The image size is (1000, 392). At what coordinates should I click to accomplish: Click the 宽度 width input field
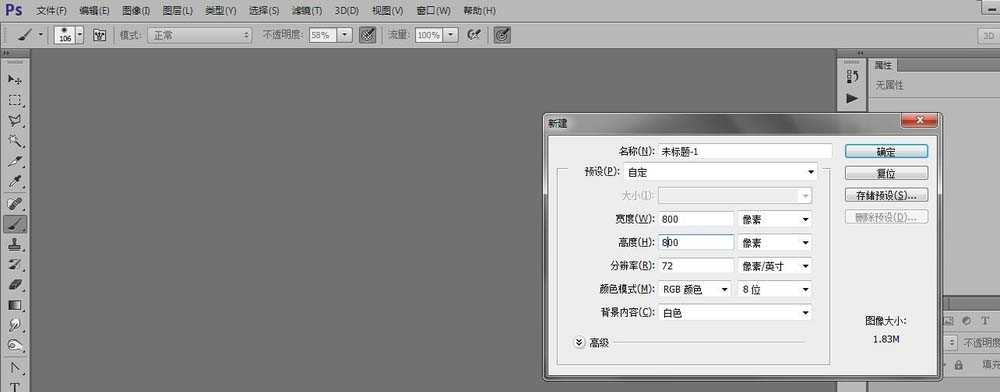[x=696, y=219]
